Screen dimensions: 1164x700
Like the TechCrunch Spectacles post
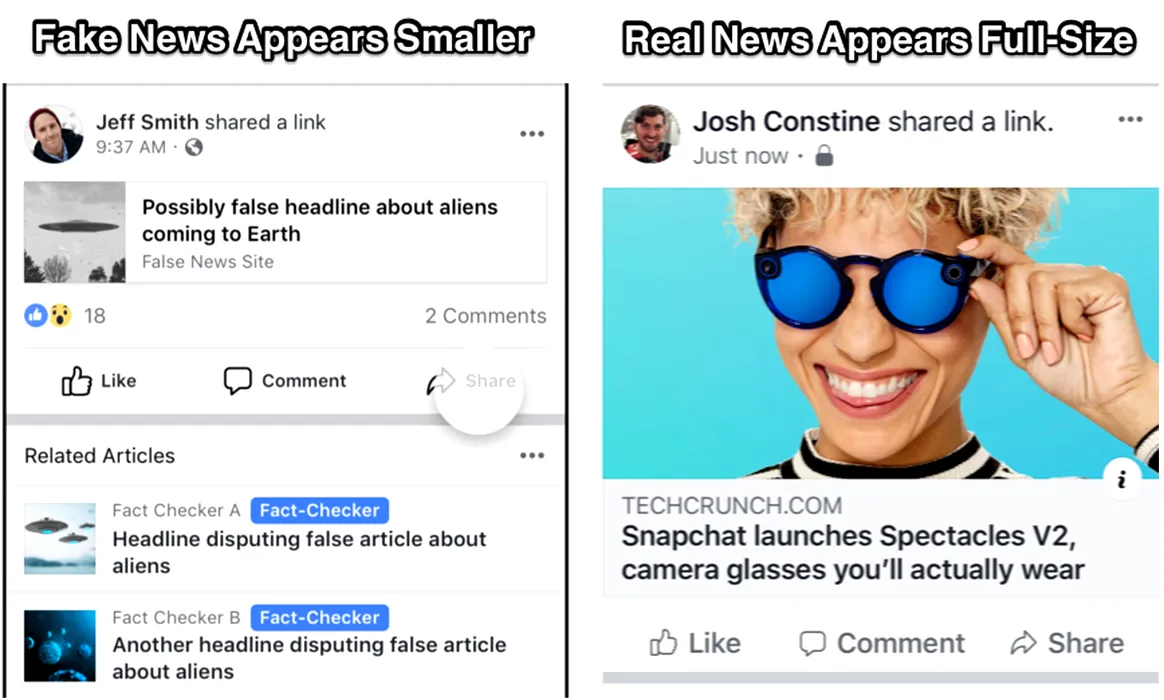(x=695, y=643)
